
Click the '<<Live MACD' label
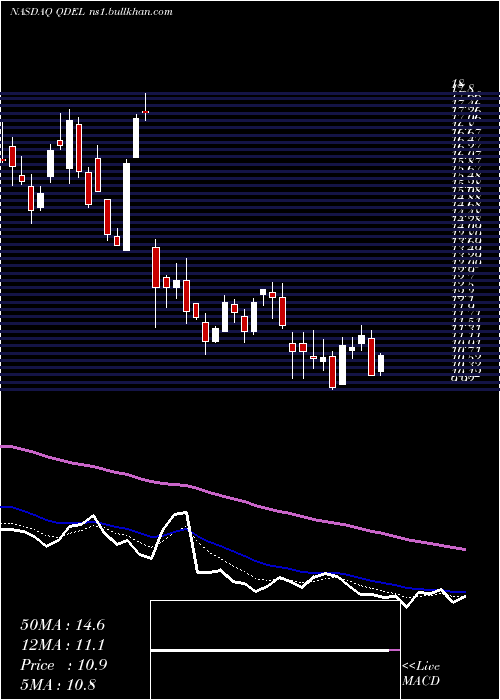pos(421,674)
